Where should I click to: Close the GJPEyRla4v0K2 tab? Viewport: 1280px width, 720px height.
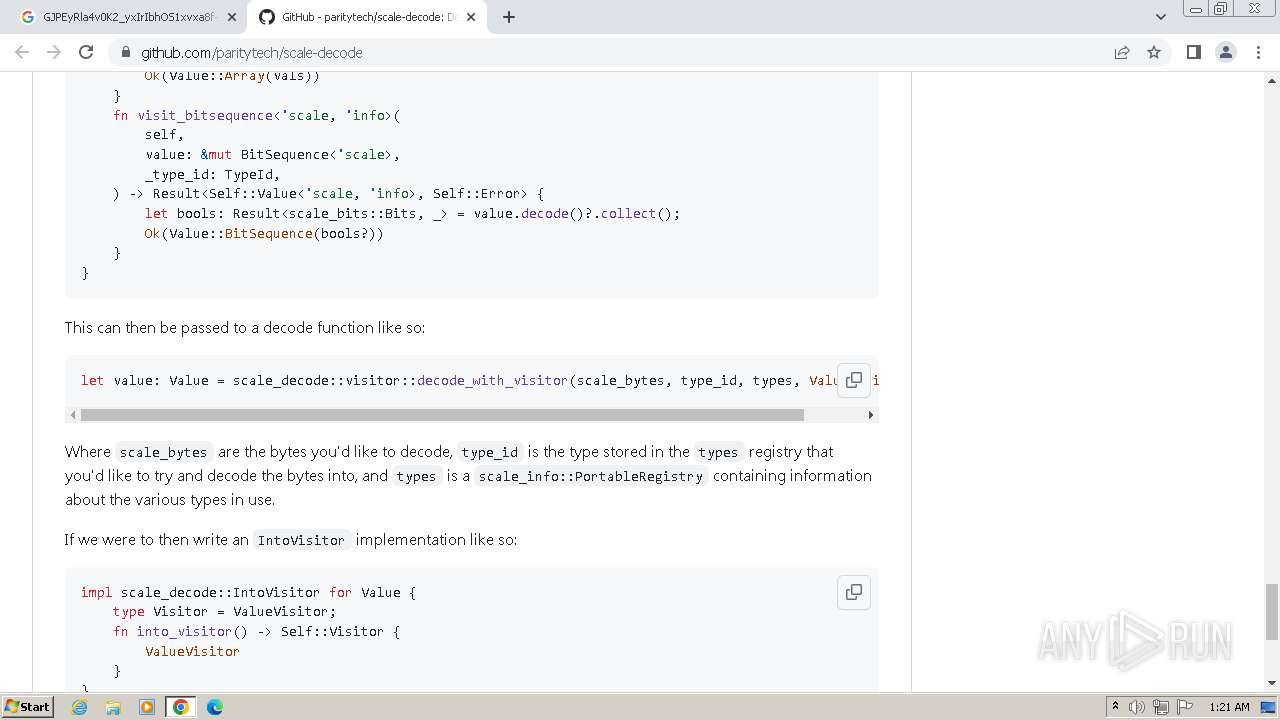[x=231, y=17]
